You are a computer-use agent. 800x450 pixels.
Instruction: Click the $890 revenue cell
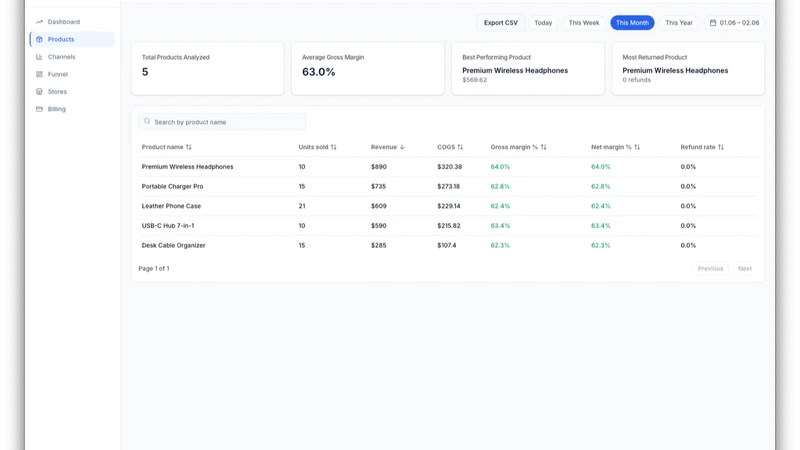[x=379, y=167]
